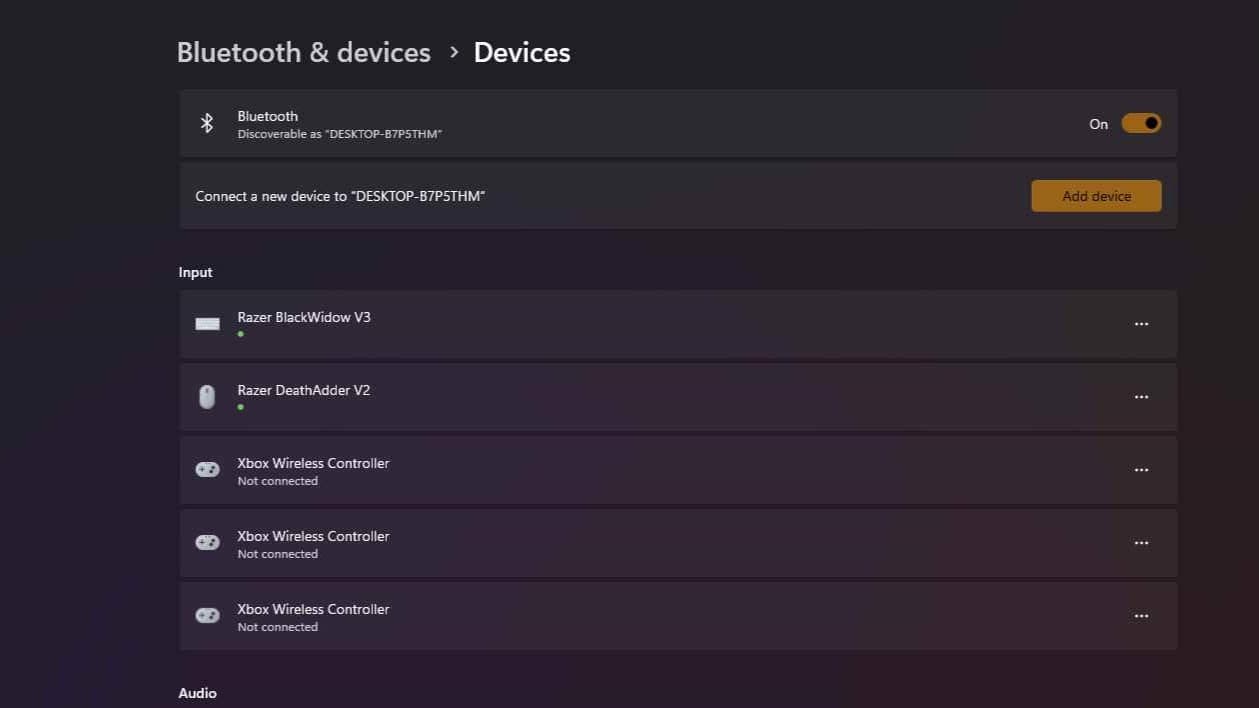The width and height of the screenshot is (1259, 708).
Task: Click the Bluetooth icon next to Bluetooth setting
Action: click(x=207, y=123)
